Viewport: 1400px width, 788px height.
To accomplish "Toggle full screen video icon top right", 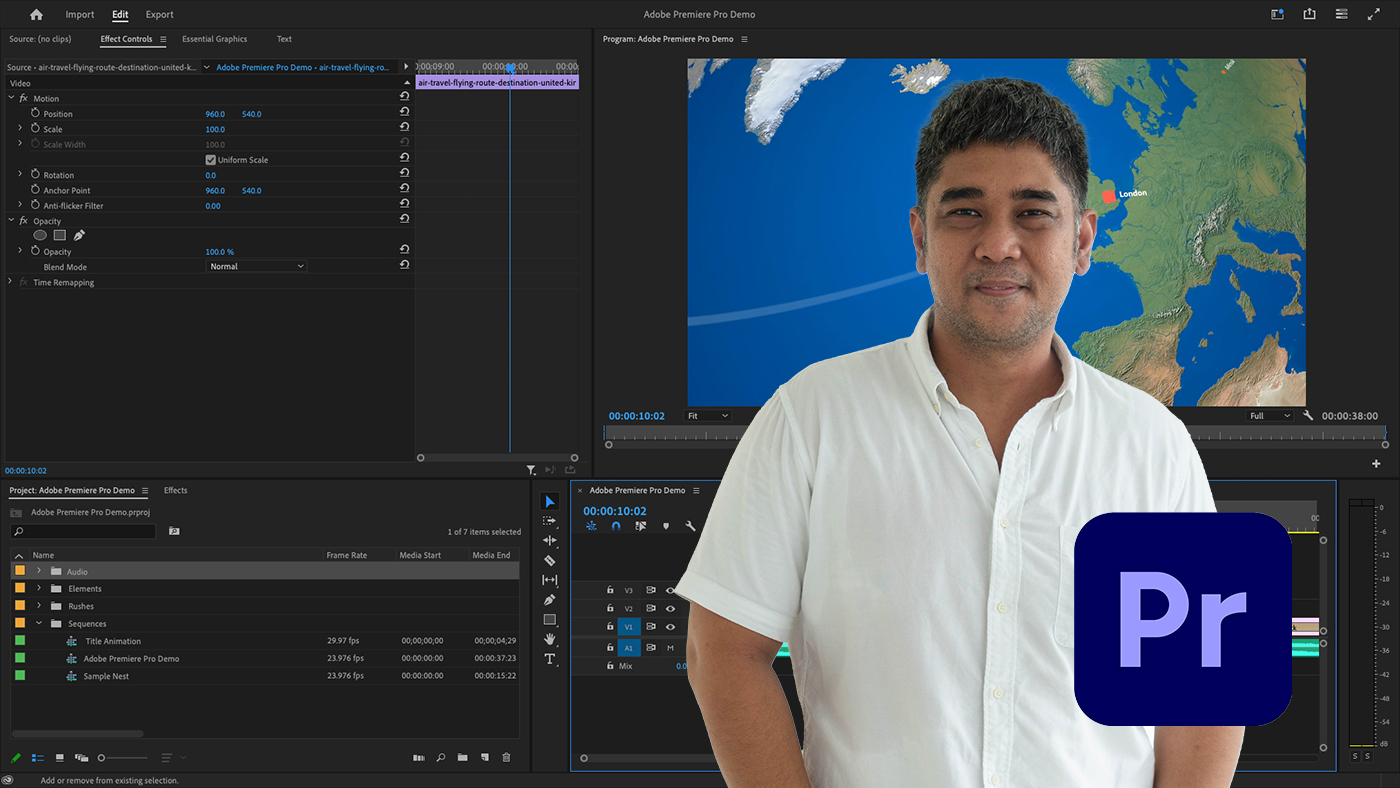I will click(1372, 14).
